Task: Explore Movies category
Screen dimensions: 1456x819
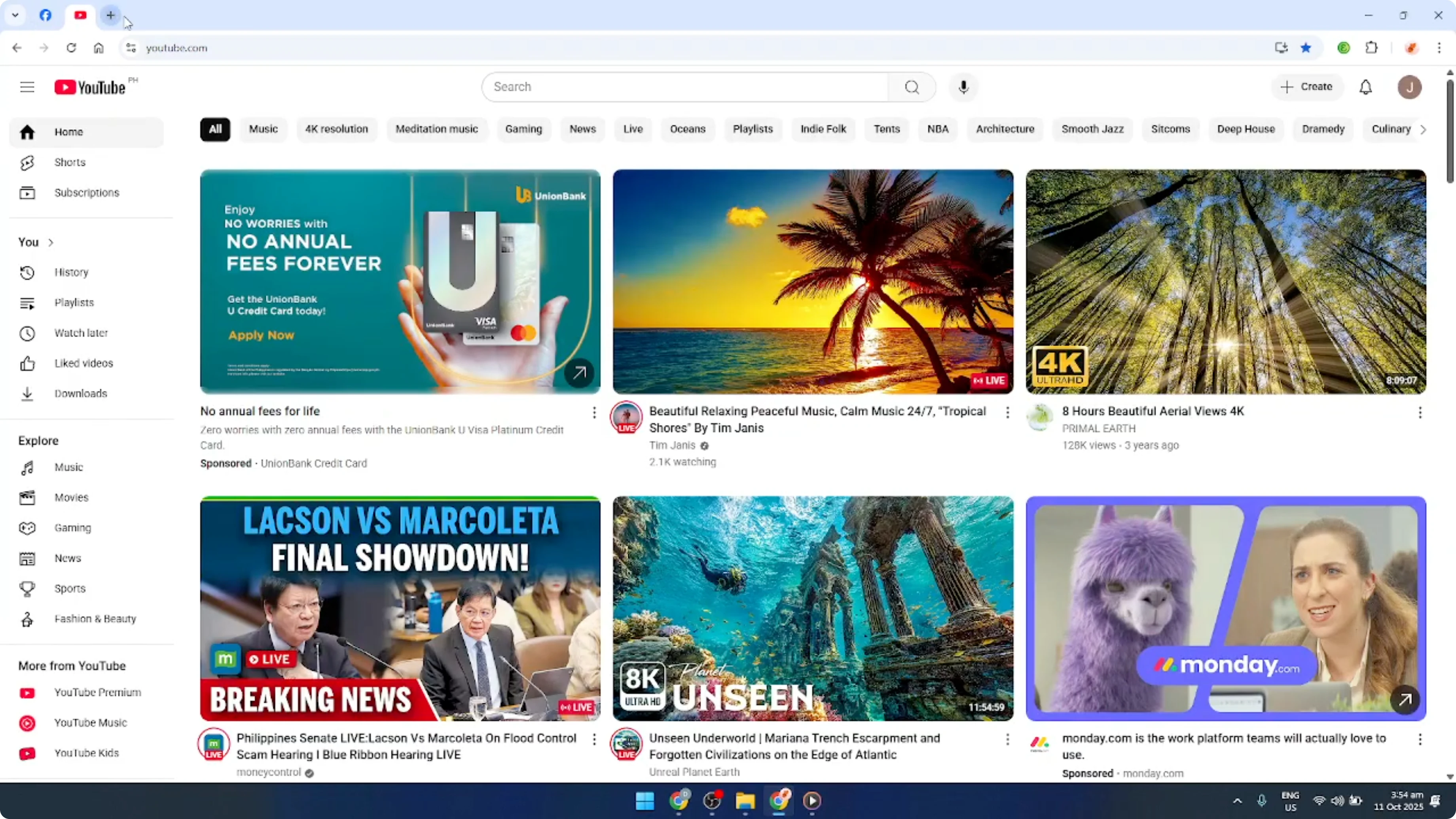Action: [x=87, y=497]
